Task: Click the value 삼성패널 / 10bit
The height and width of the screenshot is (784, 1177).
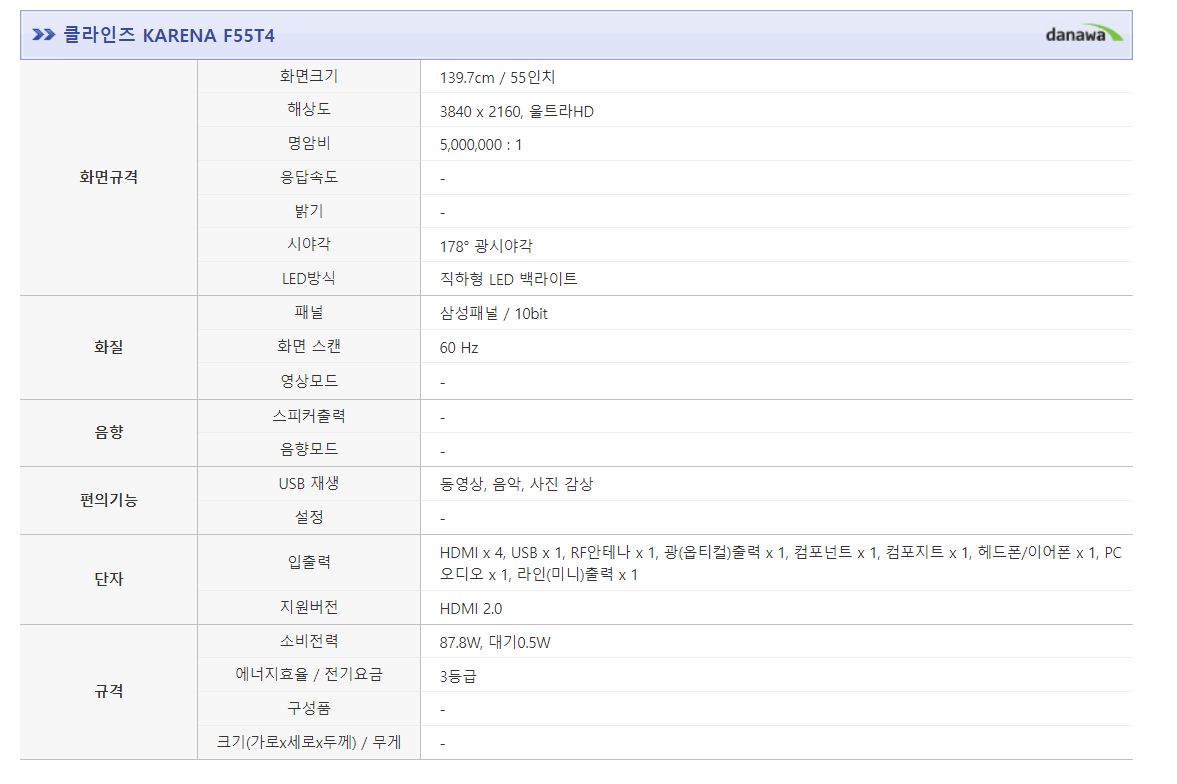Action: (494, 314)
